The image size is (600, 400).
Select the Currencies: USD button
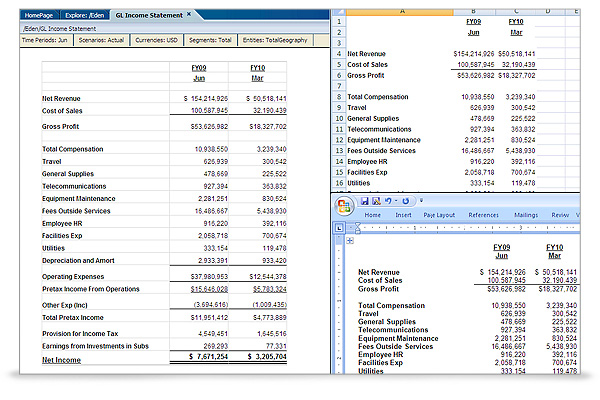pos(157,41)
